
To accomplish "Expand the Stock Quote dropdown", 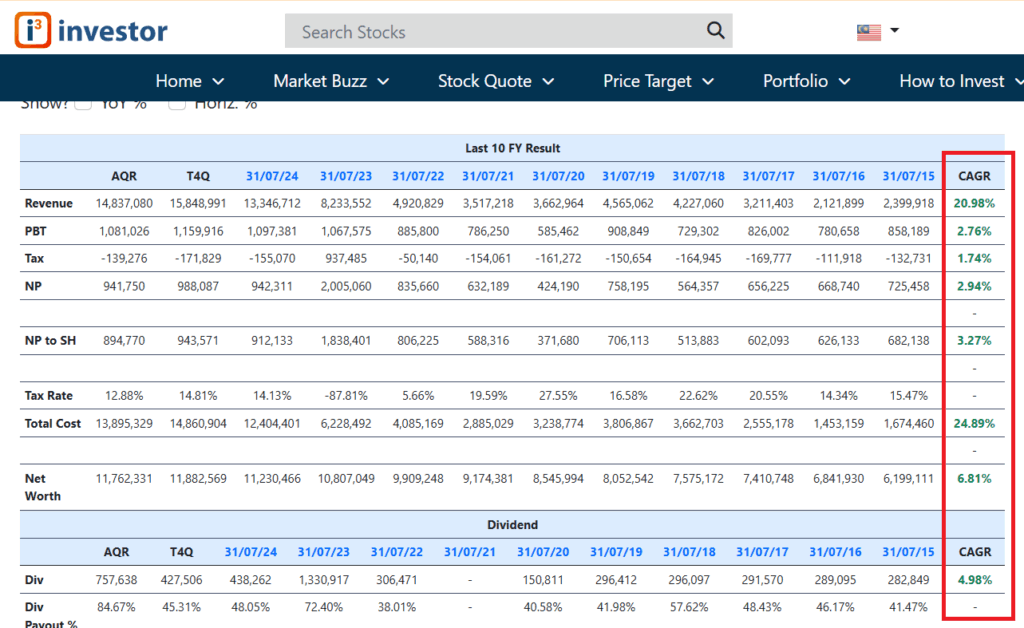I will pos(496,81).
